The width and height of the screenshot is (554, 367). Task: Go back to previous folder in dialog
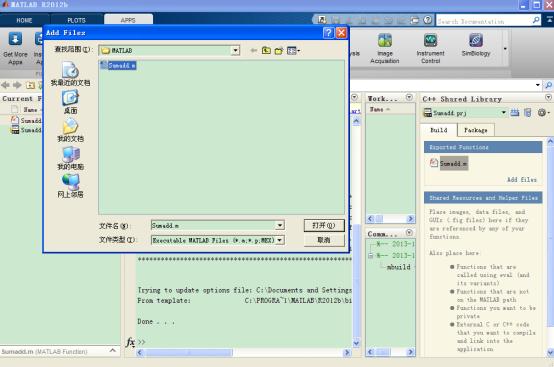coord(253,51)
